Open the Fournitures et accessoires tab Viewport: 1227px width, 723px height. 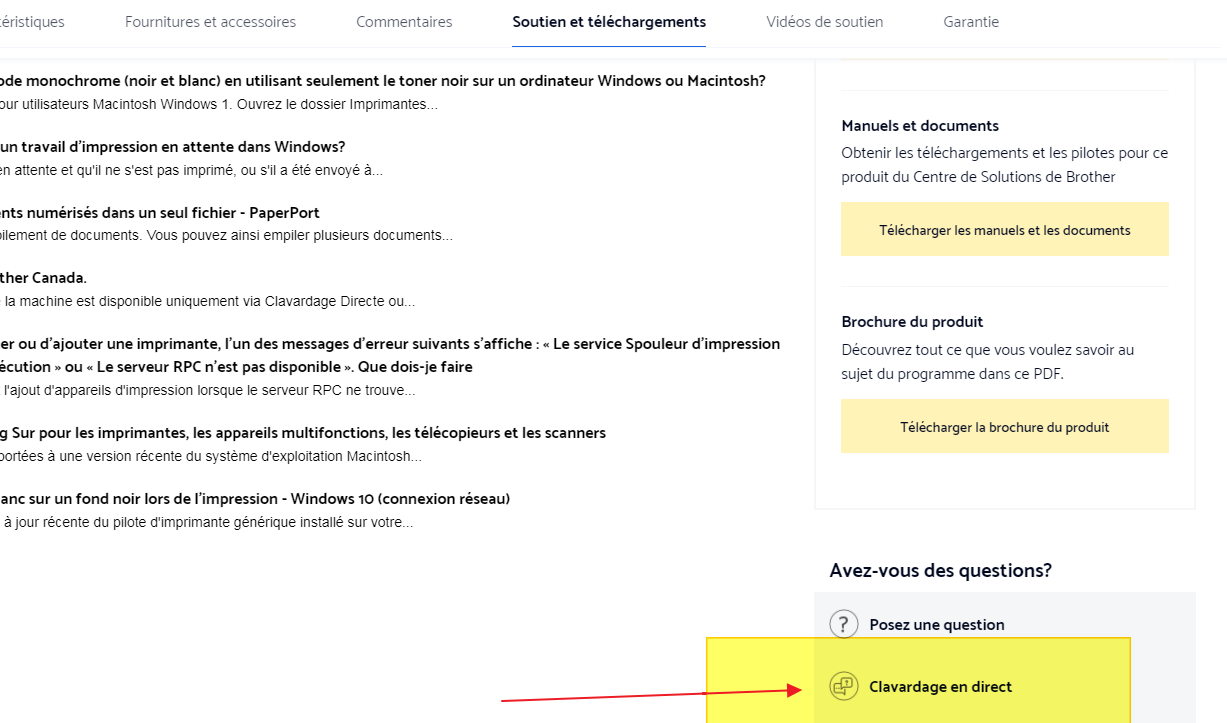point(210,22)
